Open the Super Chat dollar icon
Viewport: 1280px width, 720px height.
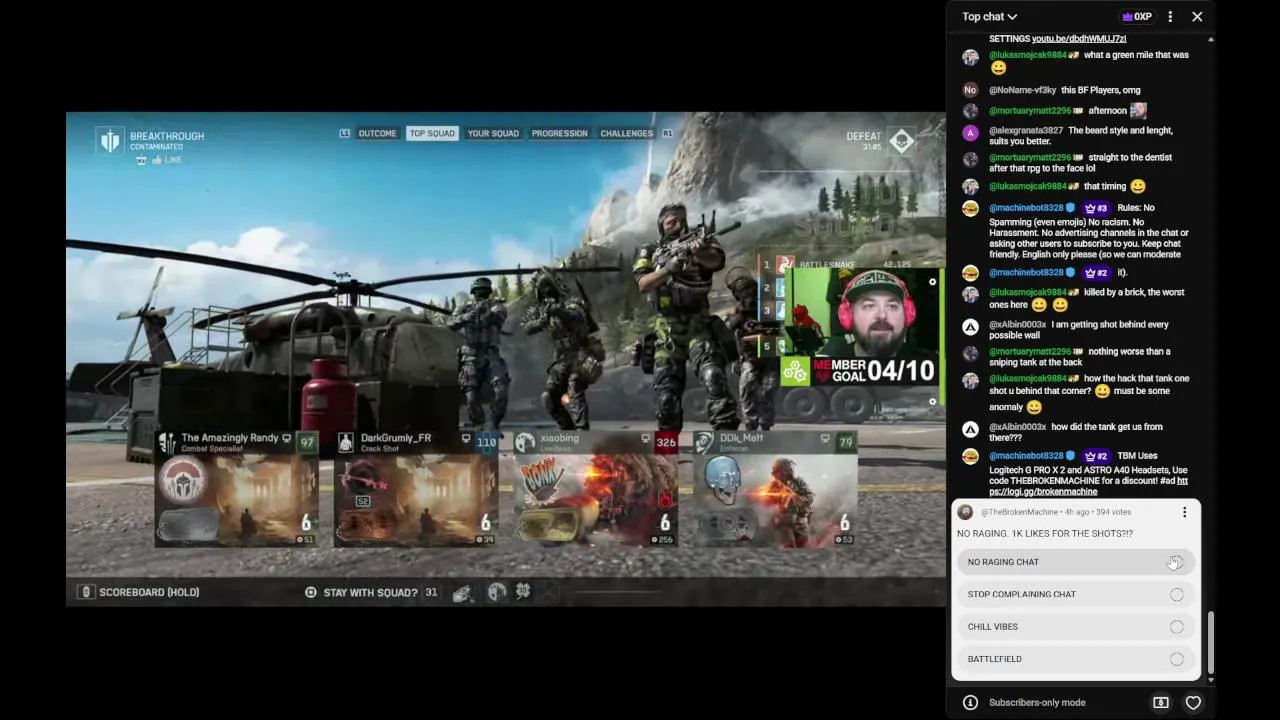(x=1160, y=703)
